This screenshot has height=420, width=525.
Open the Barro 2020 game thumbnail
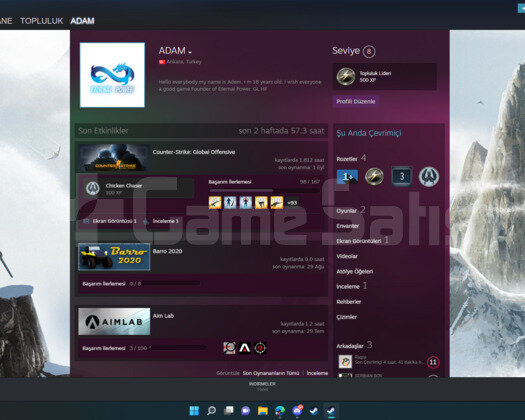click(x=114, y=257)
